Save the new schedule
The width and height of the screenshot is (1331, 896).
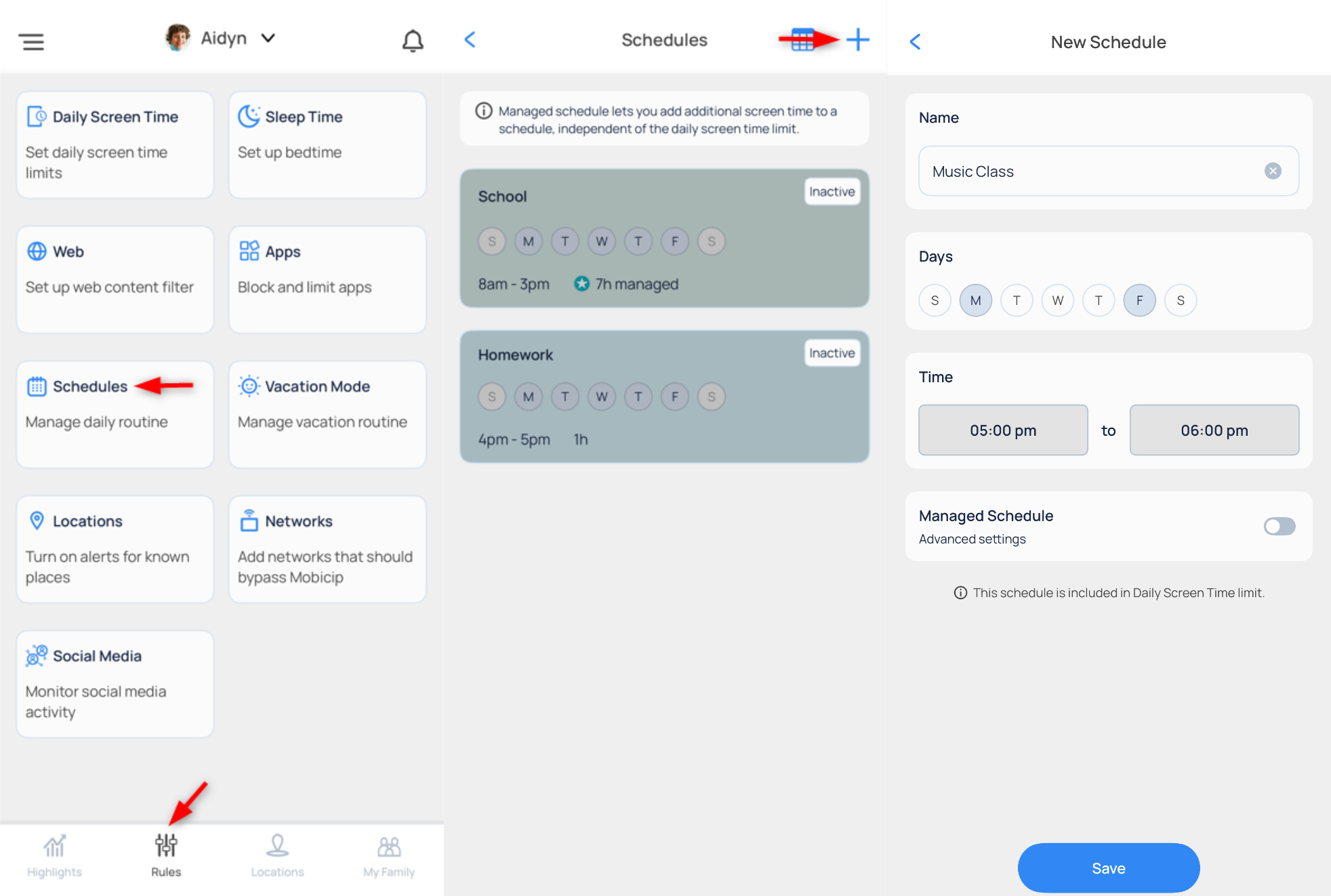1109,868
